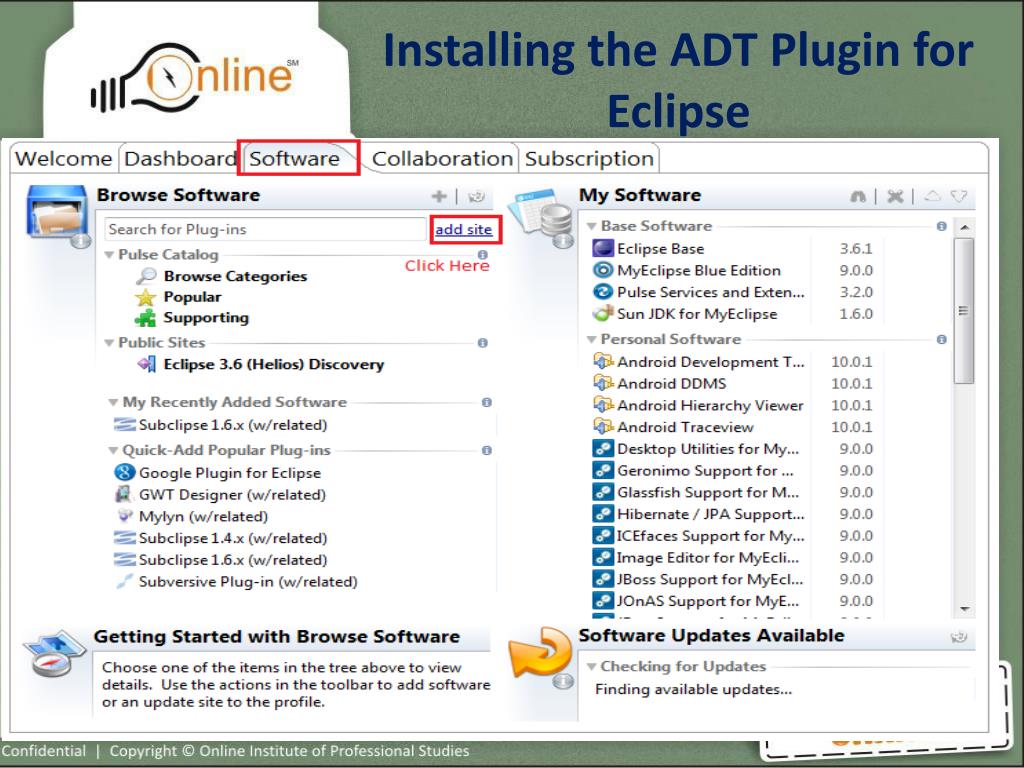The width and height of the screenshot is (1024, 768).
Task: Click the GWT Designer icon
Action: 123,494
